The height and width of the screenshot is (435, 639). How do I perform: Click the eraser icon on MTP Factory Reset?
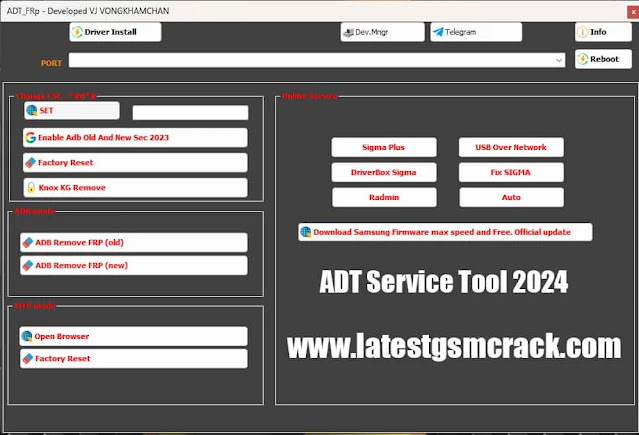(28, 359)
